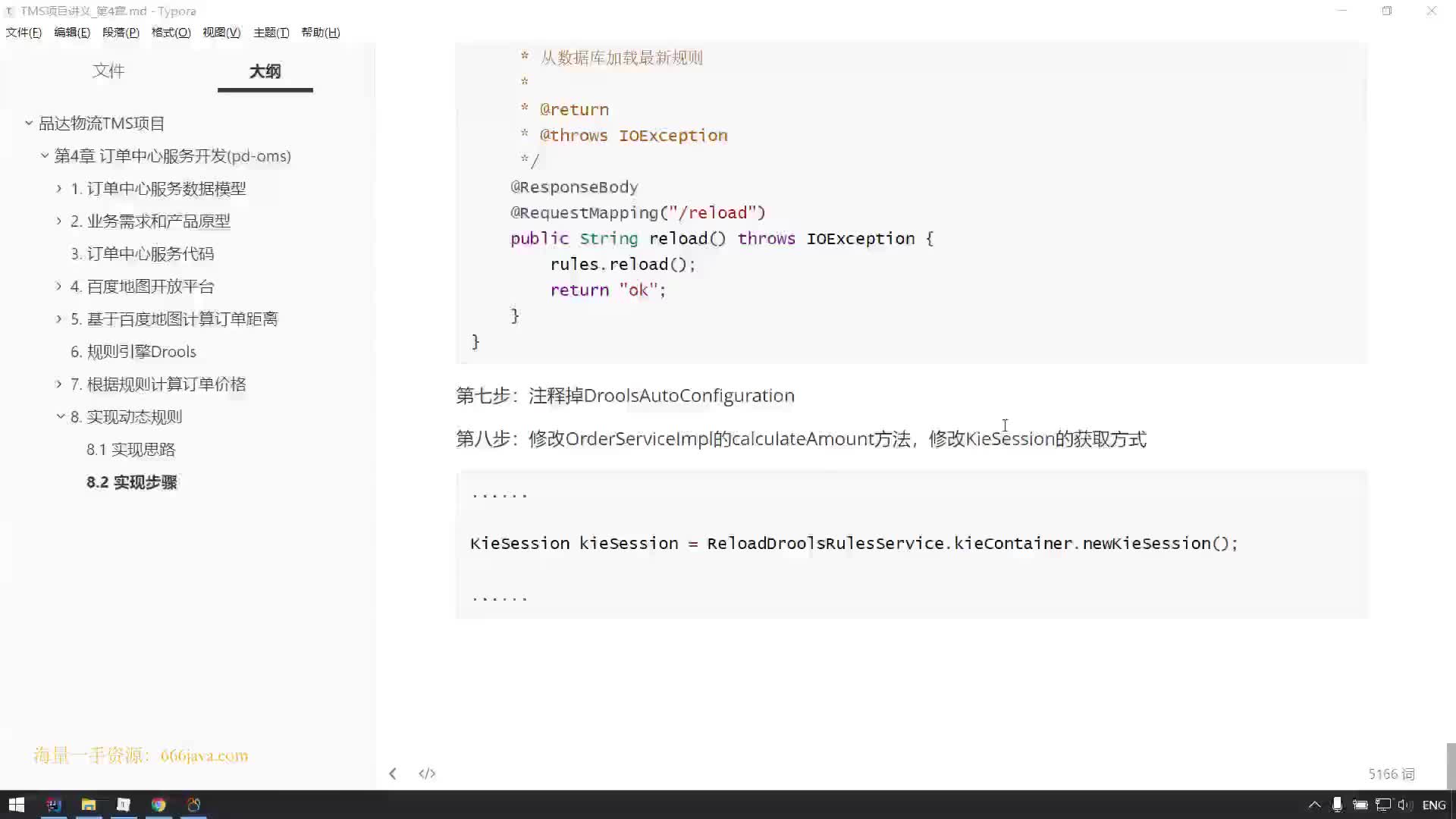Jump to 6. 规则引擎Drools heading
The image size is (1456, 819).
click(x=133, y=352)
